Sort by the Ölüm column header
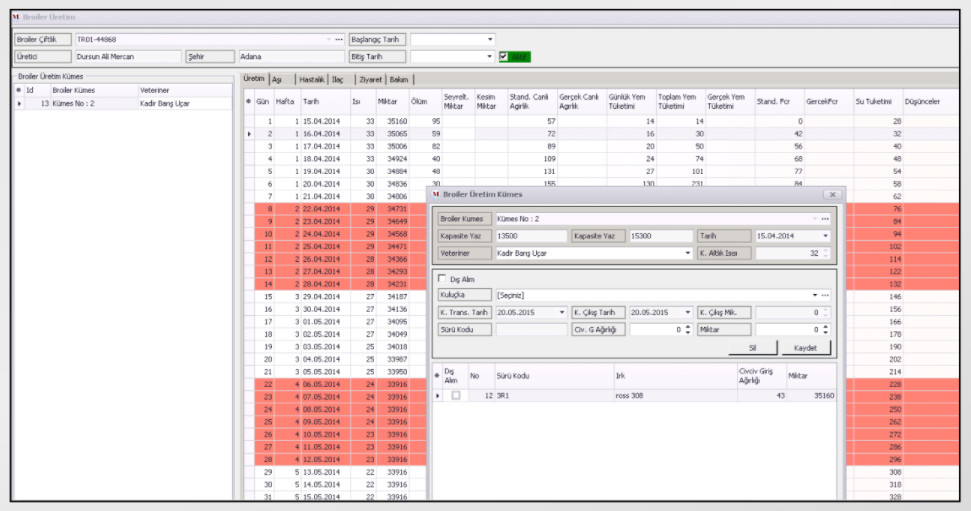 click(425, 102)
